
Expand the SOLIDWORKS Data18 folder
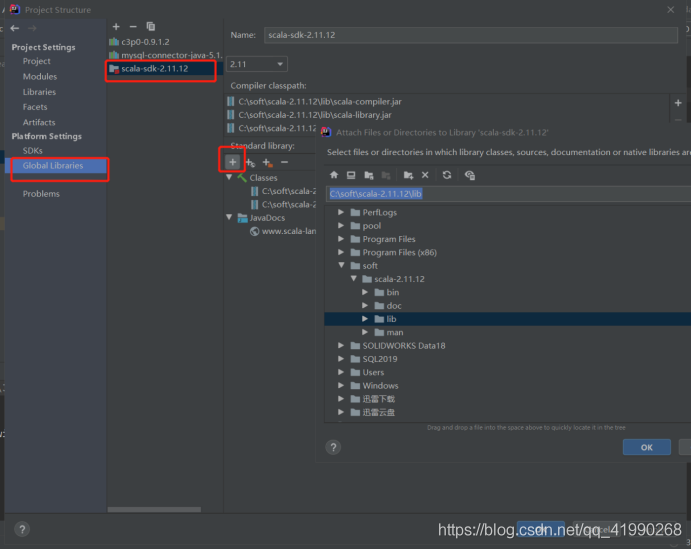tap(341, 345)
